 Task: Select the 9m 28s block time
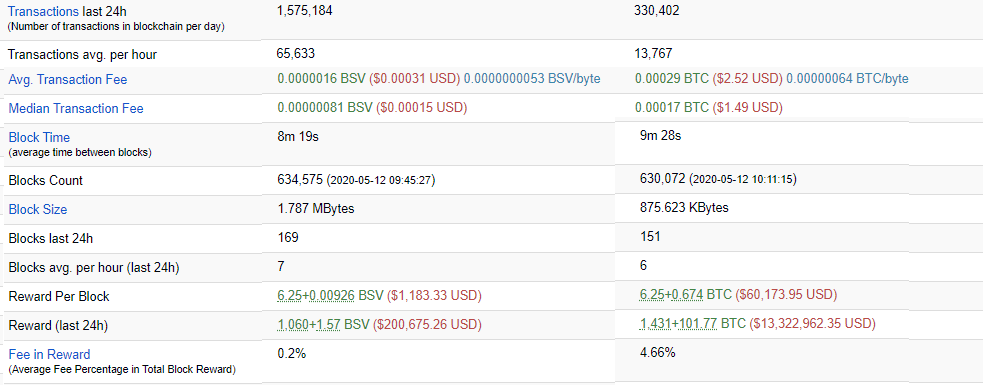pyautogui.click(x=660, y=135)
